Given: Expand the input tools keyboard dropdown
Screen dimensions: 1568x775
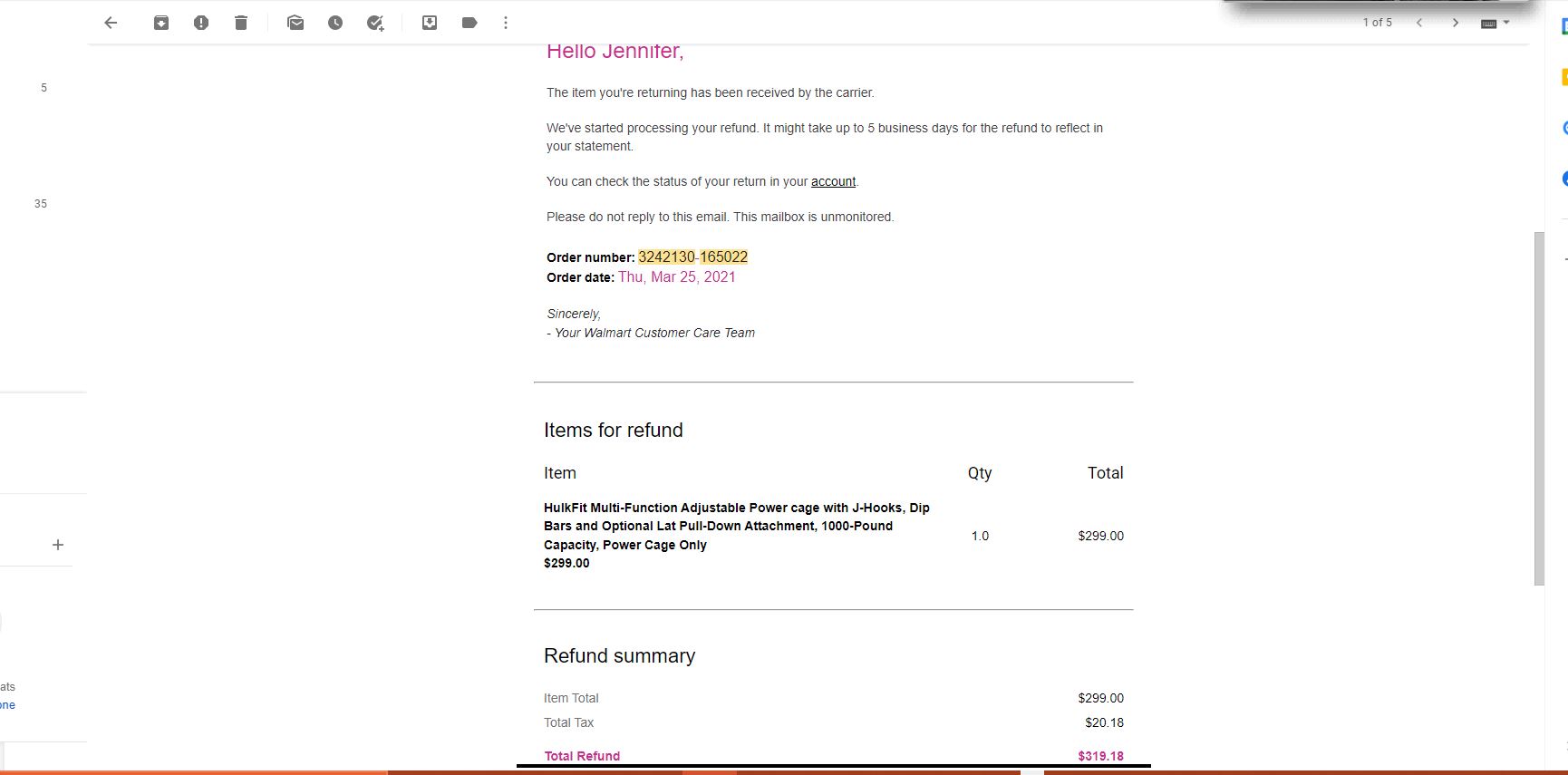Looking at the screenshot, I should pos(1495,23).
